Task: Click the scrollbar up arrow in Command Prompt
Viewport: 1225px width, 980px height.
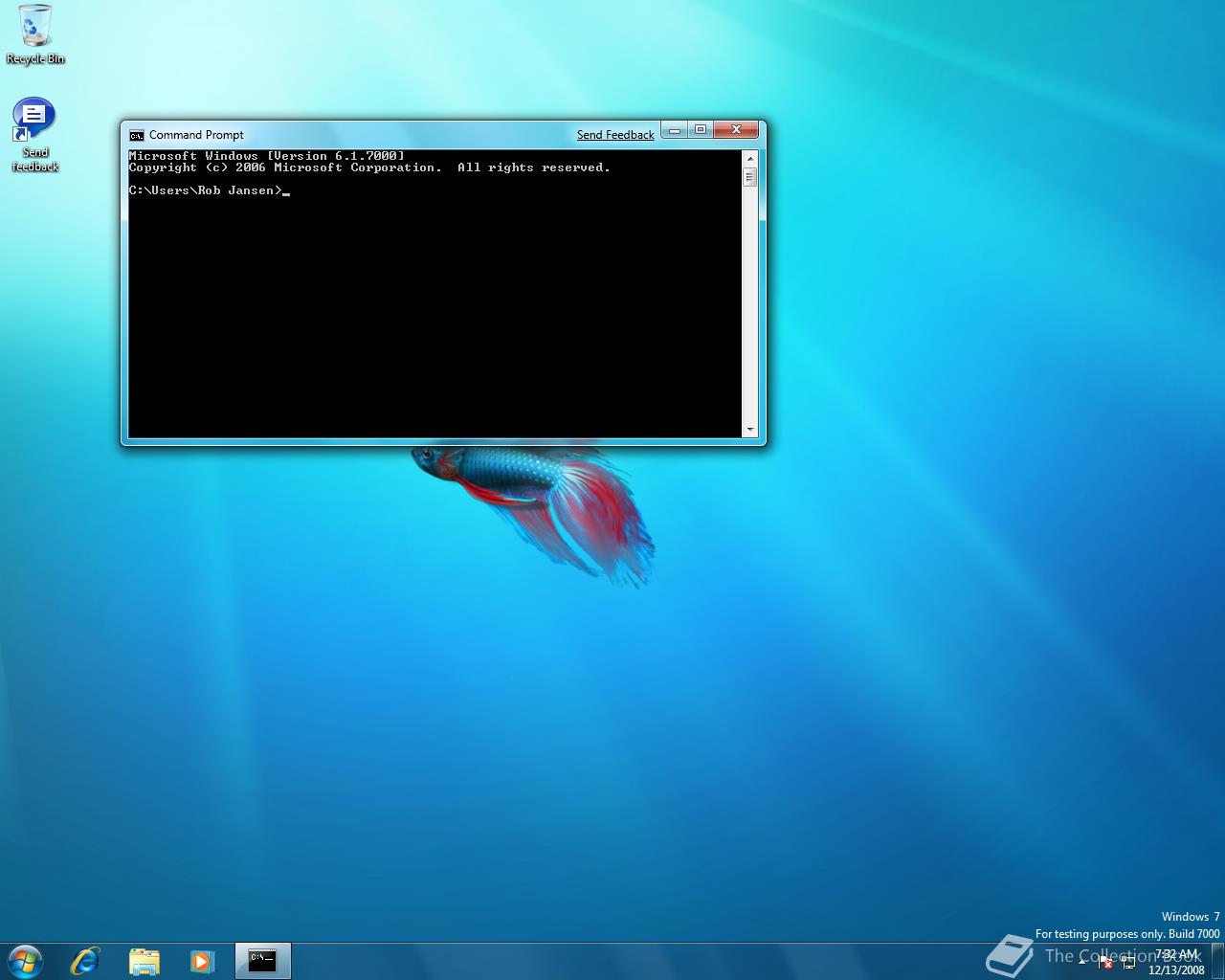Action: (x=749, y=158)
